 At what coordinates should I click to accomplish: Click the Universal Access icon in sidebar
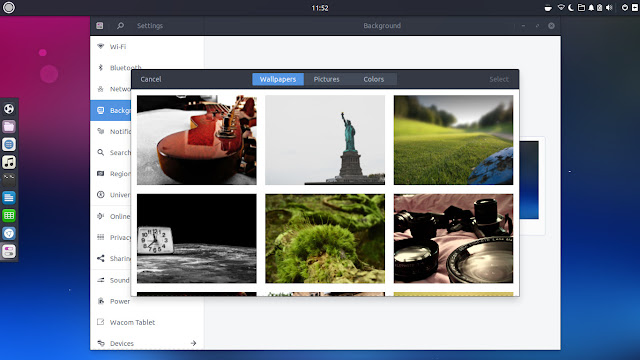click(100, 195)
